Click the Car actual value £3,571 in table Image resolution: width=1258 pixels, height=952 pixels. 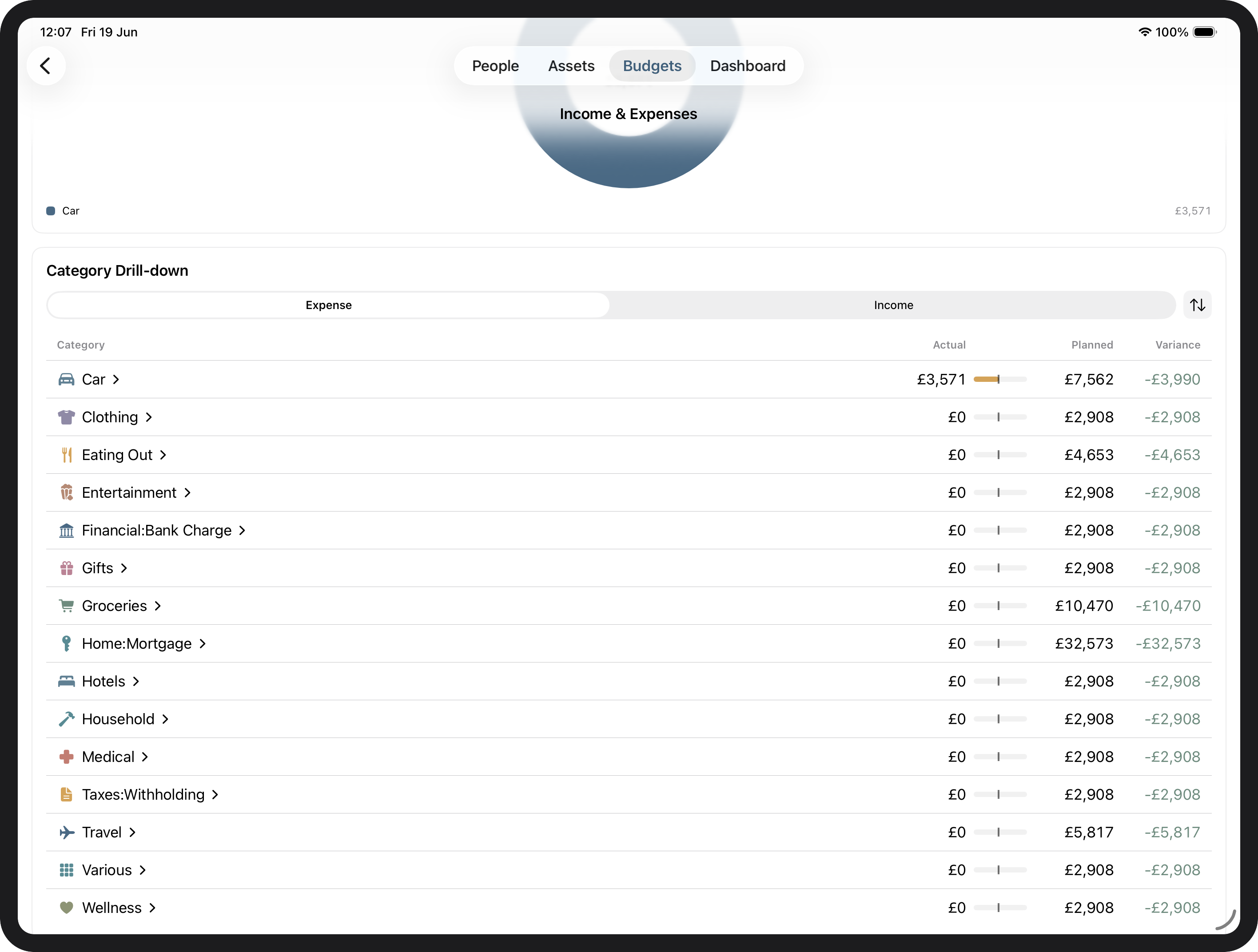click(941, 380)
